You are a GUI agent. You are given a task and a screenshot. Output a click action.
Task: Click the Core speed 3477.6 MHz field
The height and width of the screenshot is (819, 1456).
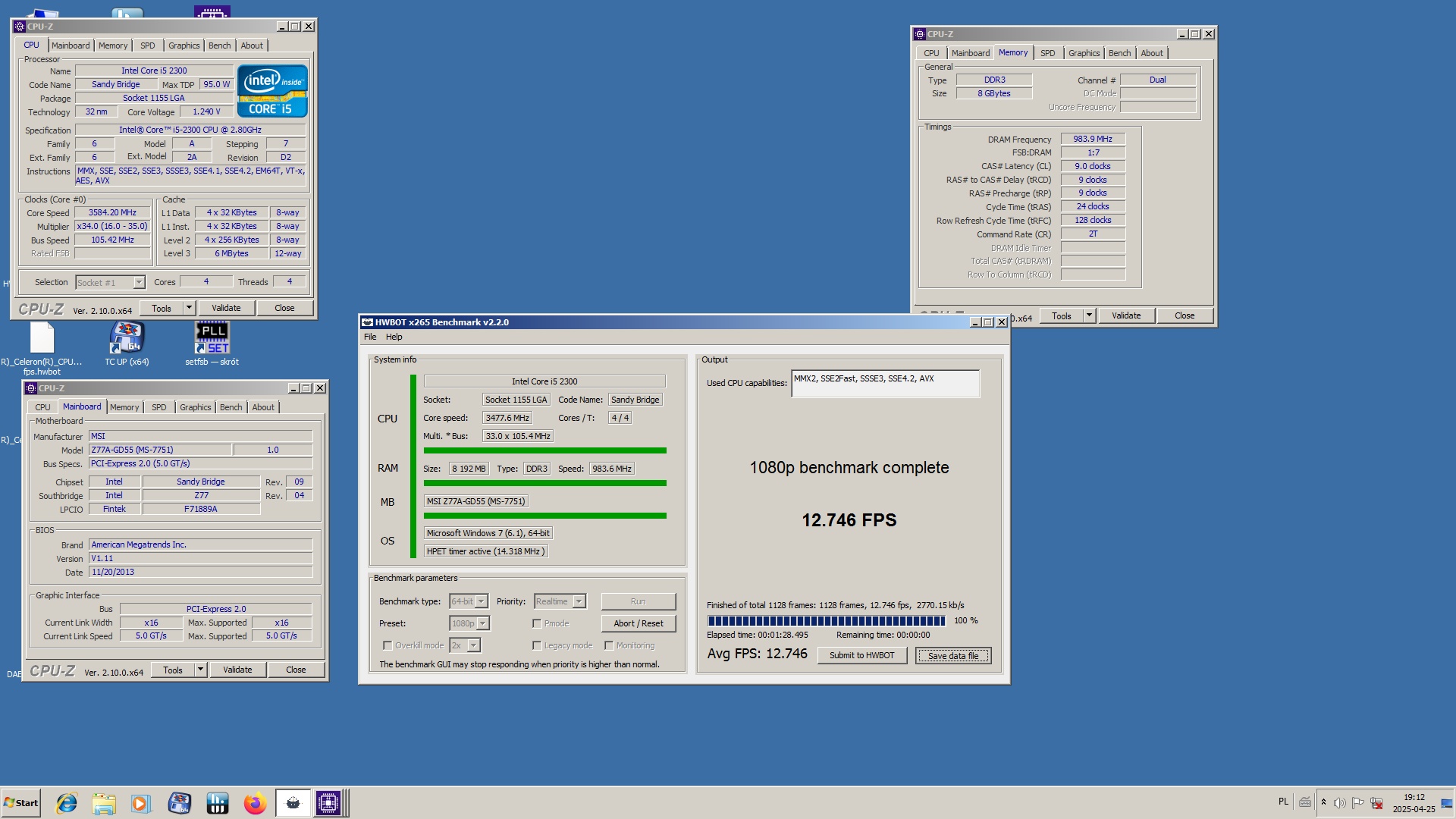(x=507, y=418)
